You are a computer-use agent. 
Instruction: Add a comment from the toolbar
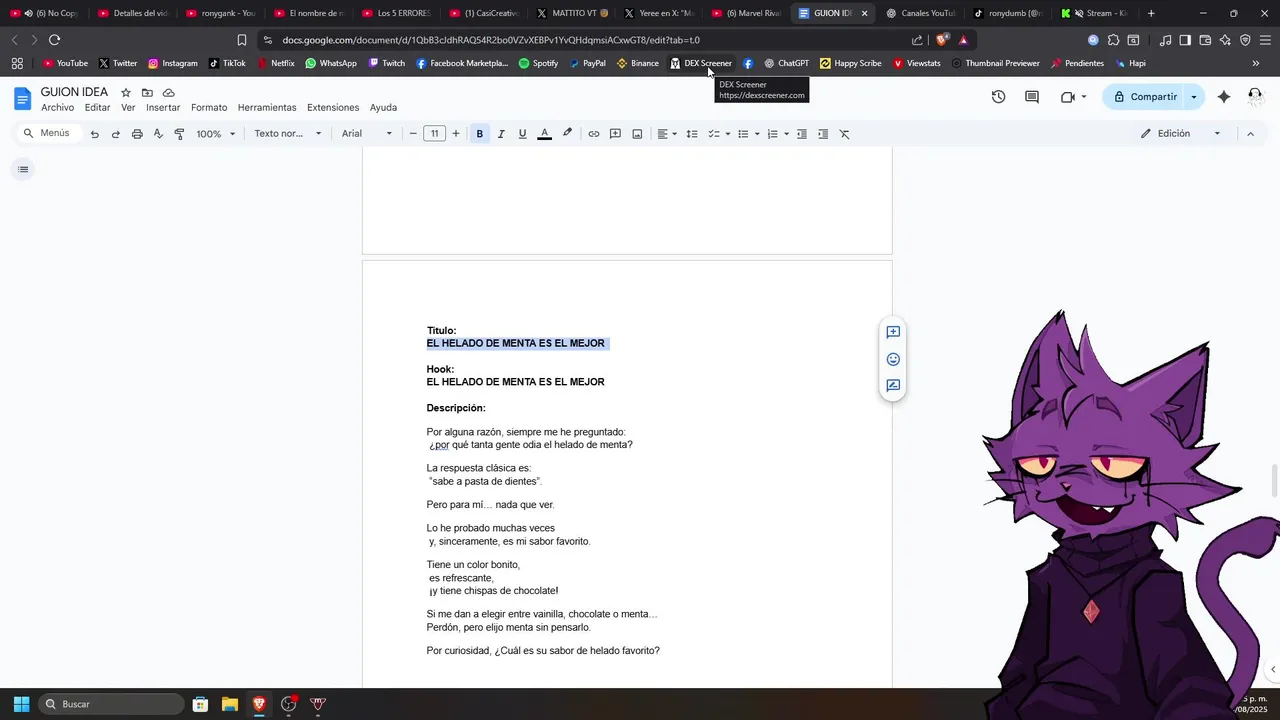[x=615, y=134]
